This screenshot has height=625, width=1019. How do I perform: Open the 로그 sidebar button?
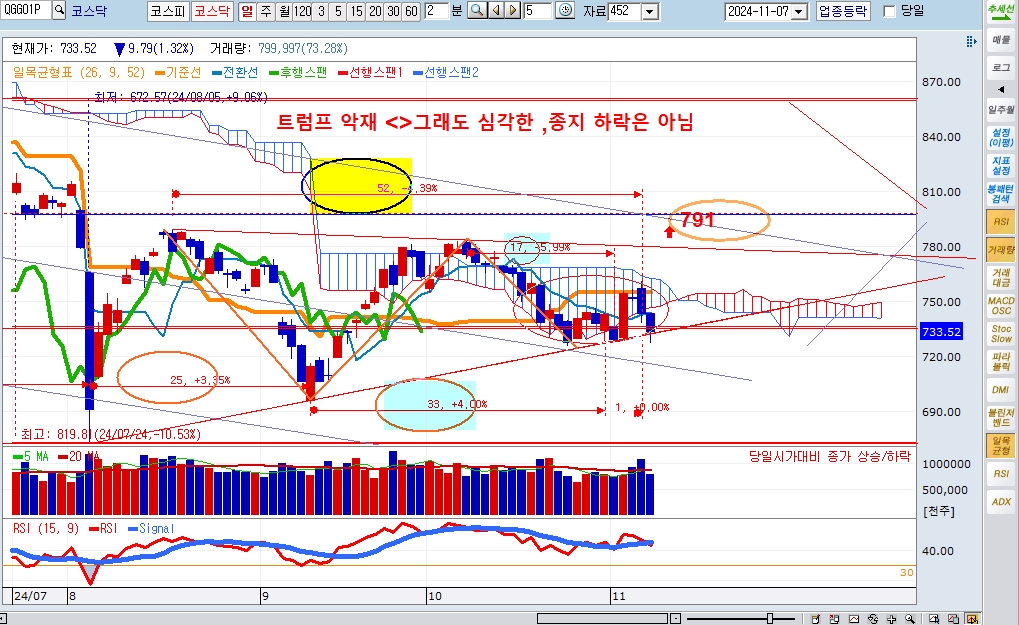click(x=1001, y=68)
